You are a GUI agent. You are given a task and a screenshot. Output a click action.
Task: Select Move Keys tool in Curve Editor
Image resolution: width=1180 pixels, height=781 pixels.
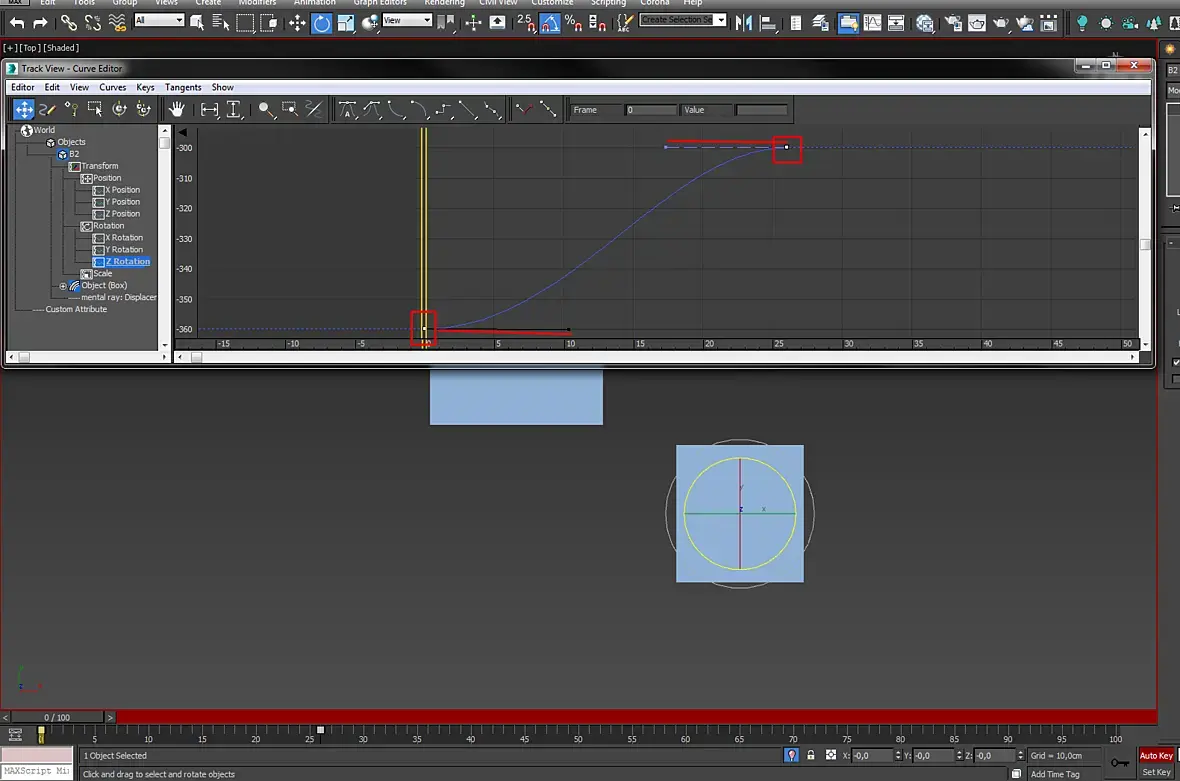24,110
